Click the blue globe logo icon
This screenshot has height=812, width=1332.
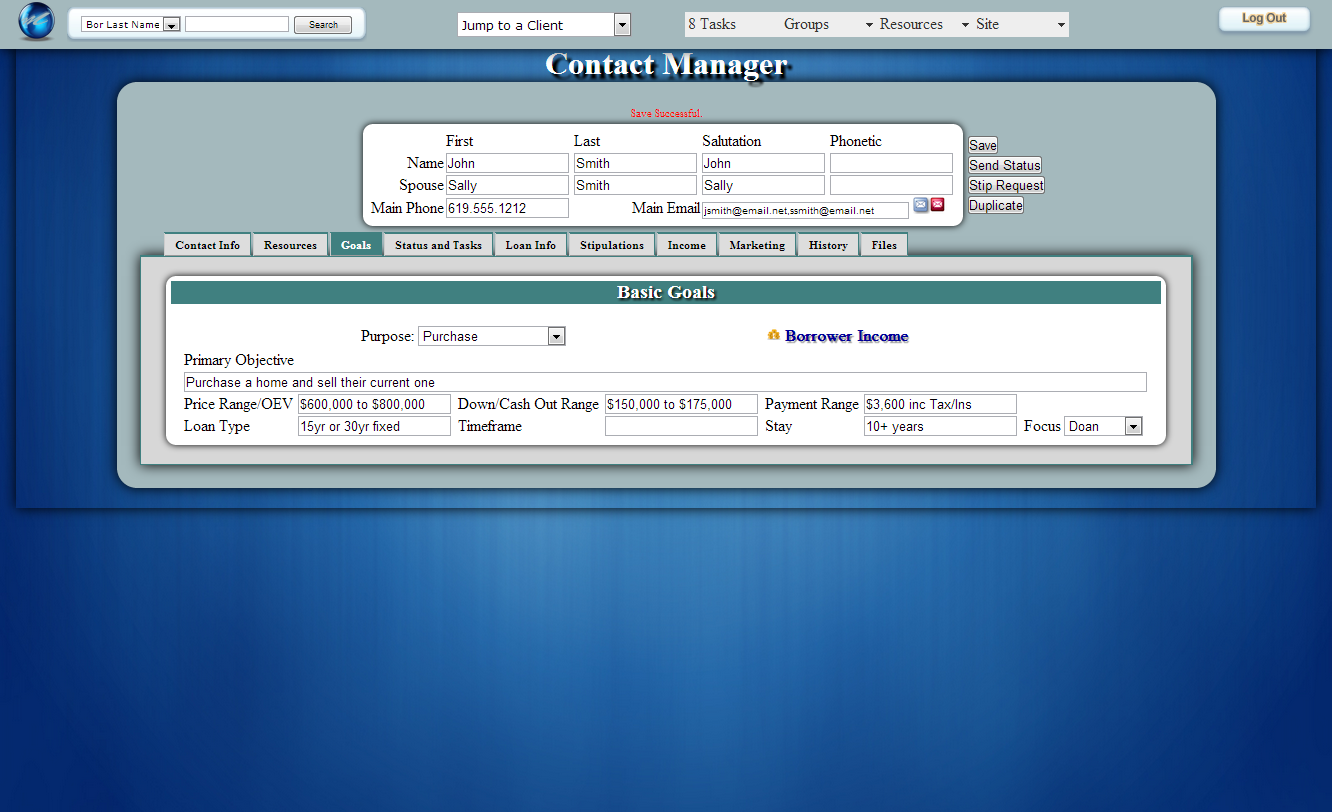click(x=36, y=22)
